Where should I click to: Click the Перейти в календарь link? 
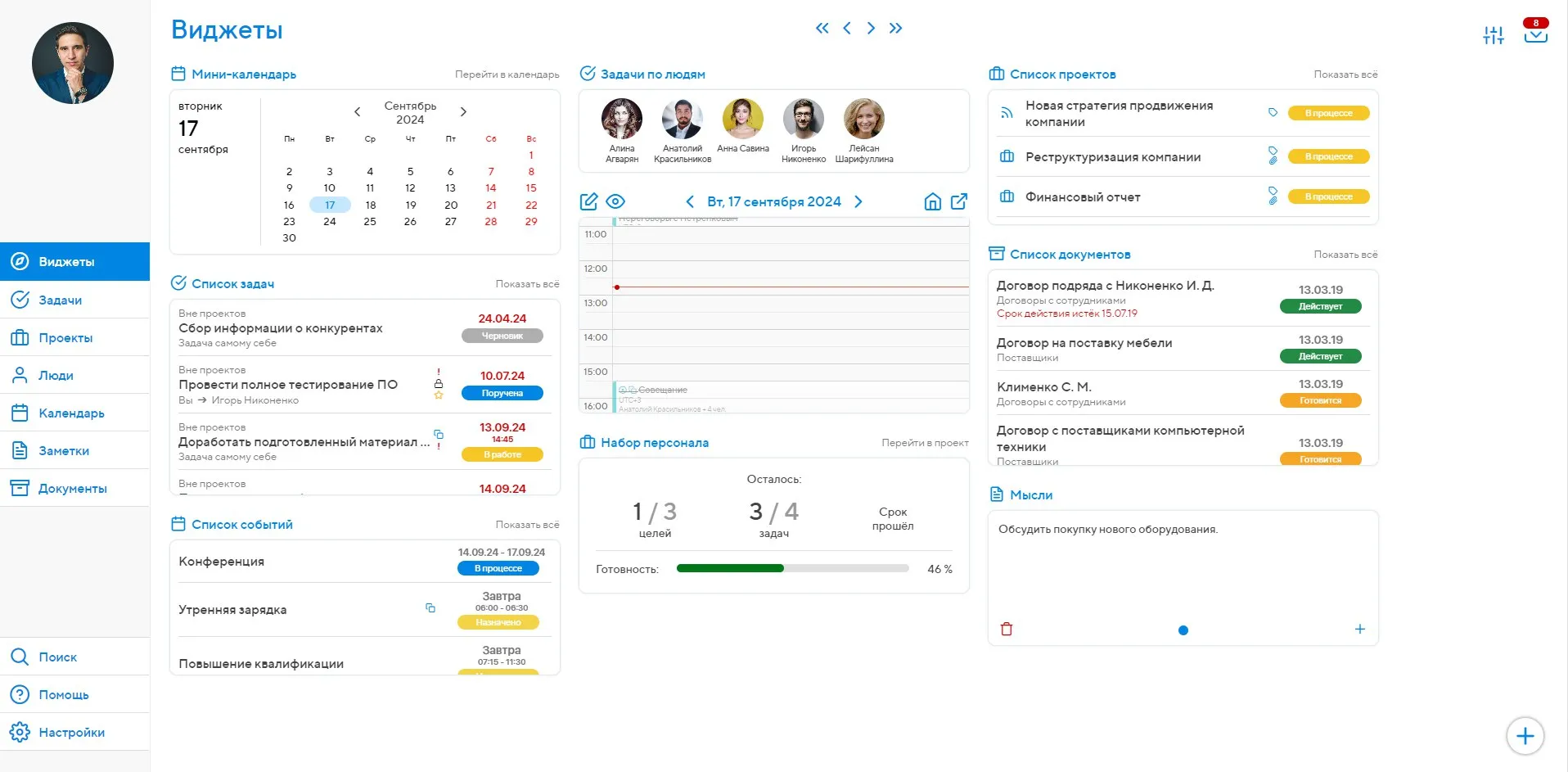pyautogui.click(x=507, y=74)
